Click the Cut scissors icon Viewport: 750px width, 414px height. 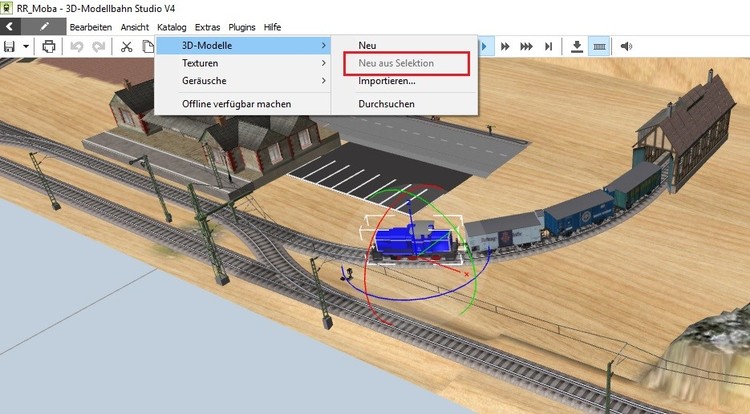[x=127, y=46]
